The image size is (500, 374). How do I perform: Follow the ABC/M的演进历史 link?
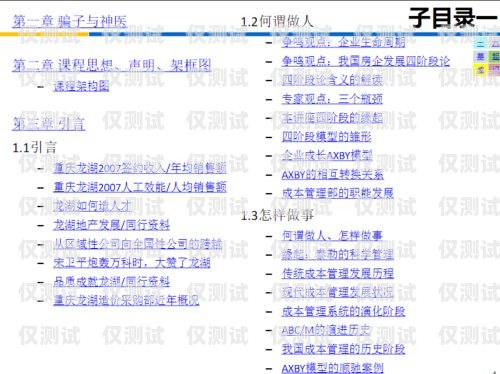pyautogui.click(x=326, y=330)
